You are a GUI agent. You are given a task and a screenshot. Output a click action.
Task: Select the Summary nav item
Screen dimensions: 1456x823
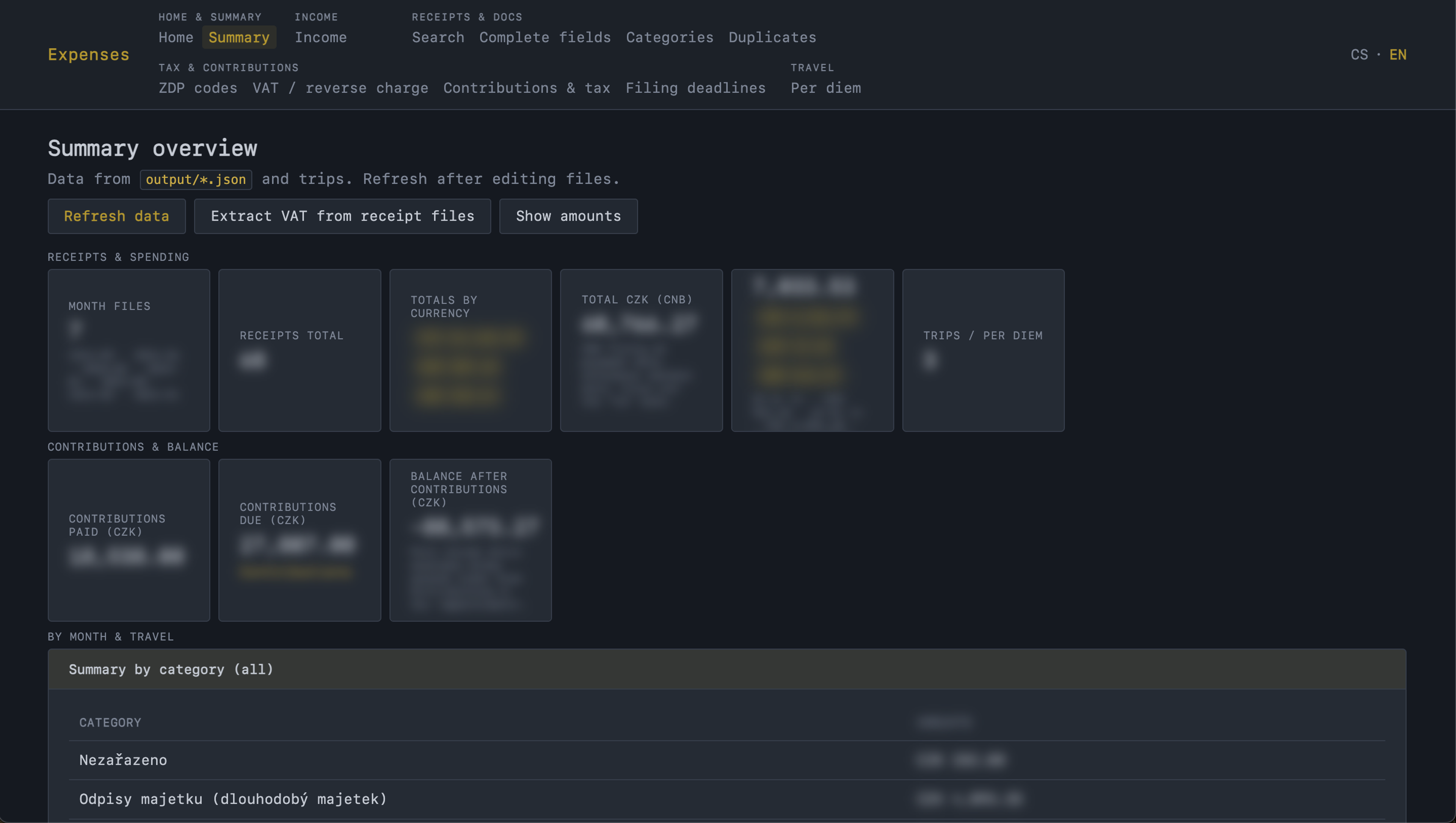239,37
